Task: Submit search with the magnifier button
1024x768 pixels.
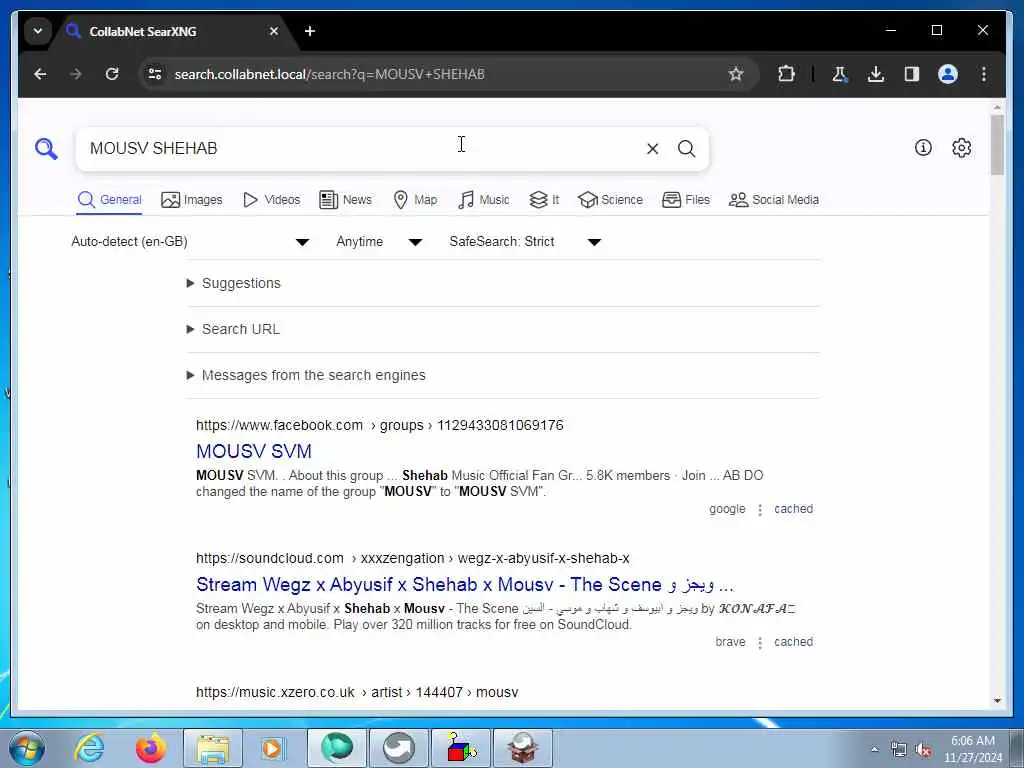Action: 686,149
